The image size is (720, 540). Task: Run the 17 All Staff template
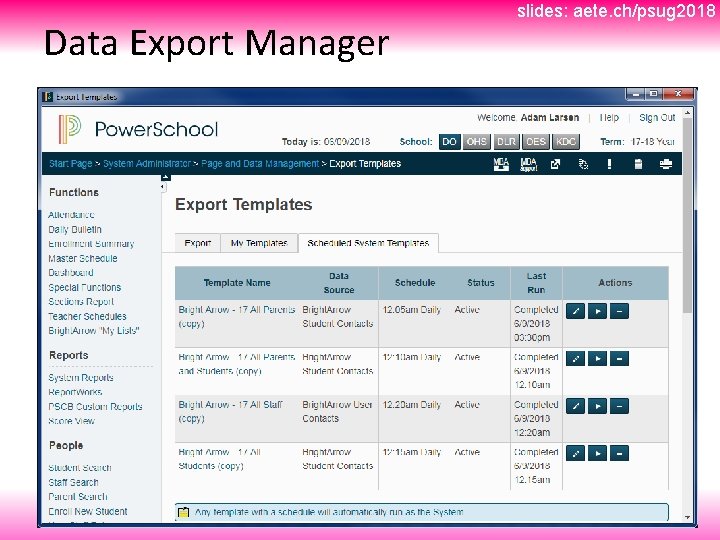pyautogui.click(x=597, y=406)
